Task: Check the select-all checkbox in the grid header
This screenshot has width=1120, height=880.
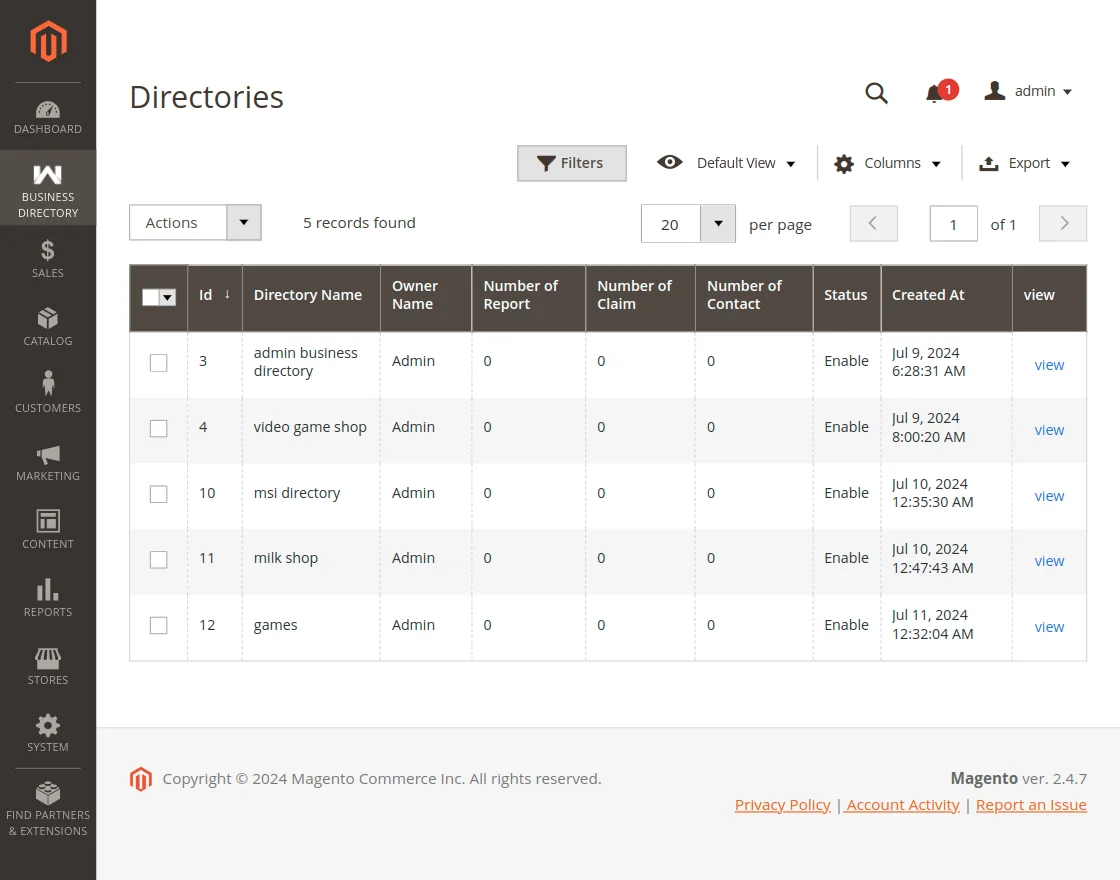Action: click(153, 298)
